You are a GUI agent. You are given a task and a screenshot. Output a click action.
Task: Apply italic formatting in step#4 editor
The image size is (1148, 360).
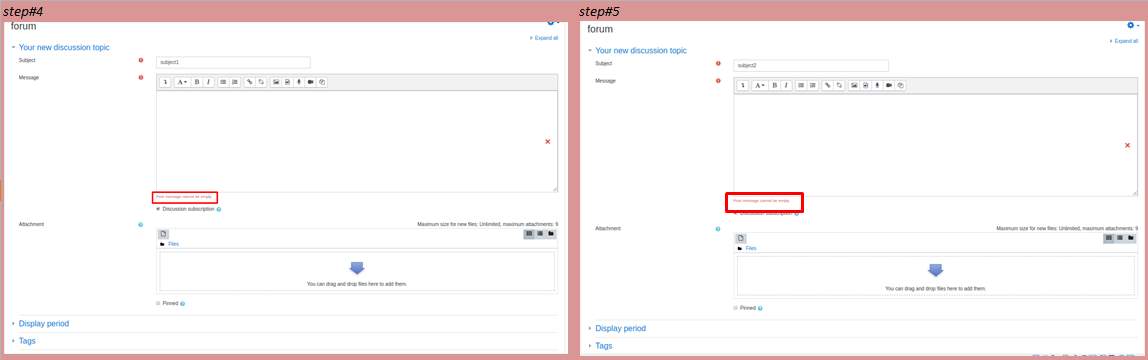pyautogui.click(x=209, y=83)
